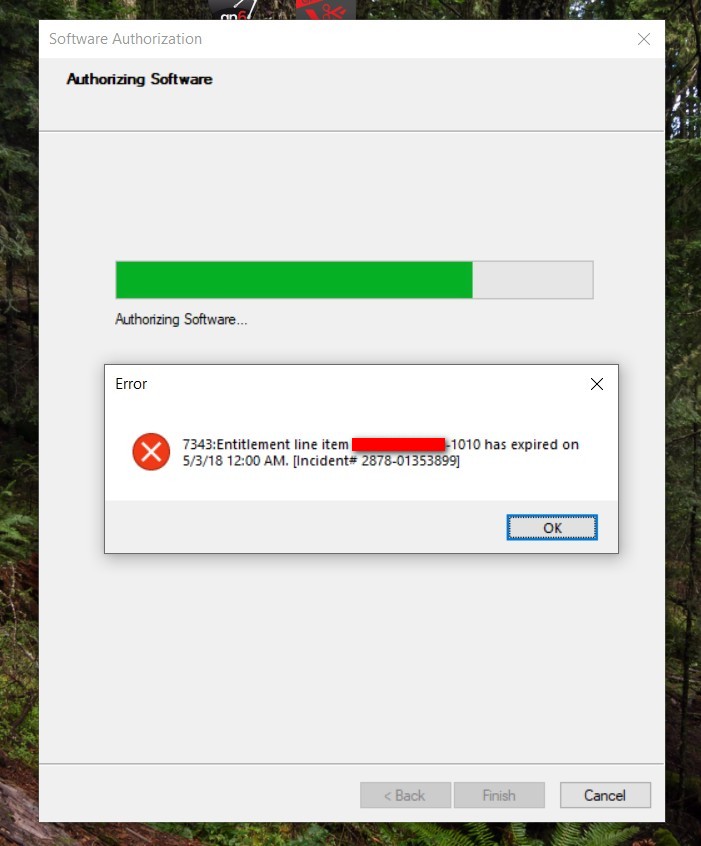Click the Incident# 2878-01353899 text

(376, 461)
